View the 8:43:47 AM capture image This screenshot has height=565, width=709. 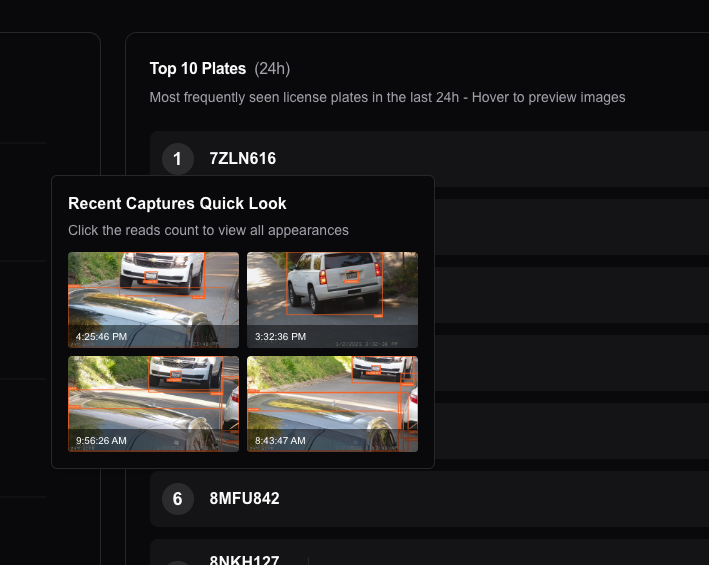(332, 403)
